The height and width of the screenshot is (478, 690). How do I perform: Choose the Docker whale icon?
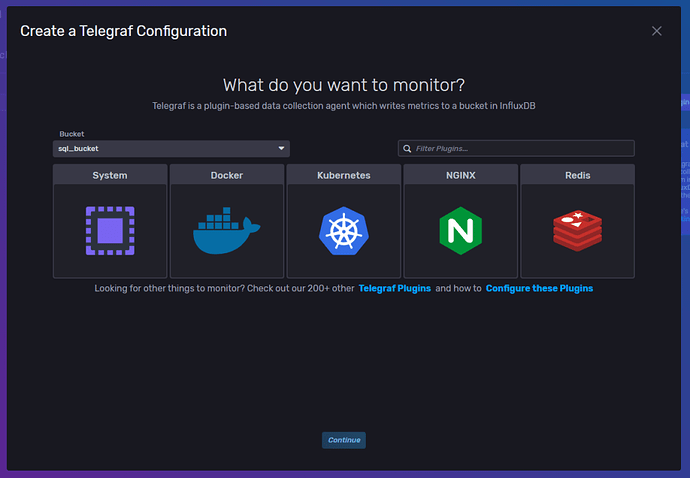point(227,231)
